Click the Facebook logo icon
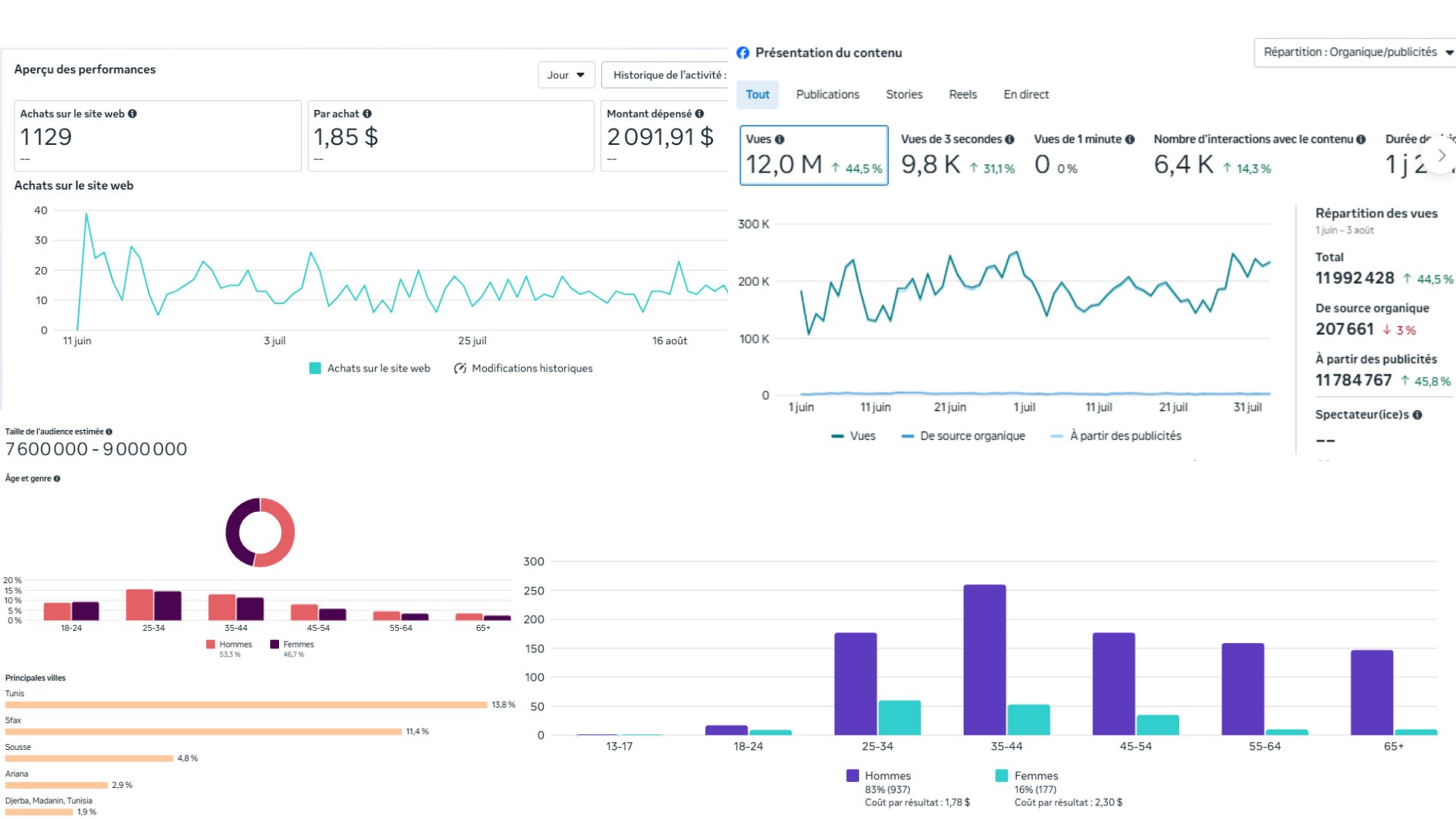The image size is (1456, 819). pos(743,53)
